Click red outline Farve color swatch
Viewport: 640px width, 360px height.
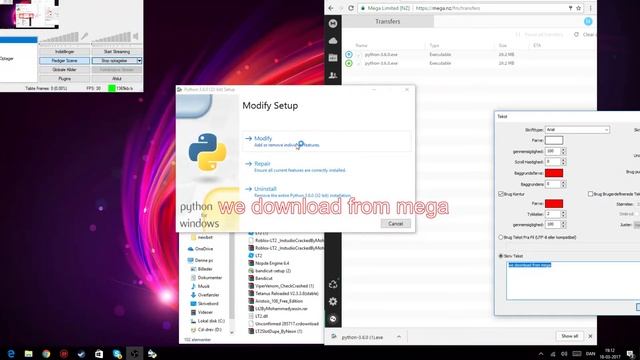tap(554, 203)
